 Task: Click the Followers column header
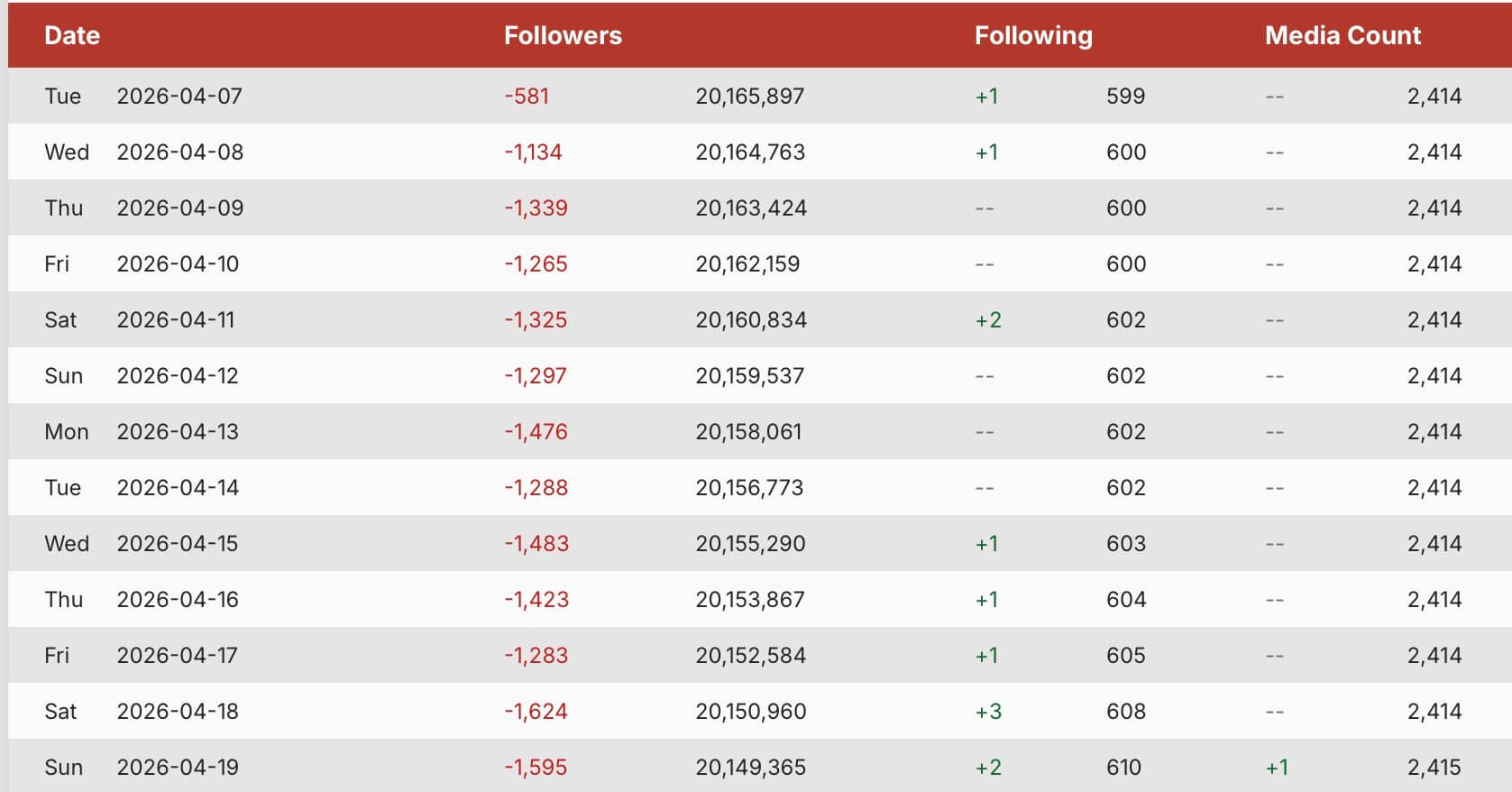563,35
